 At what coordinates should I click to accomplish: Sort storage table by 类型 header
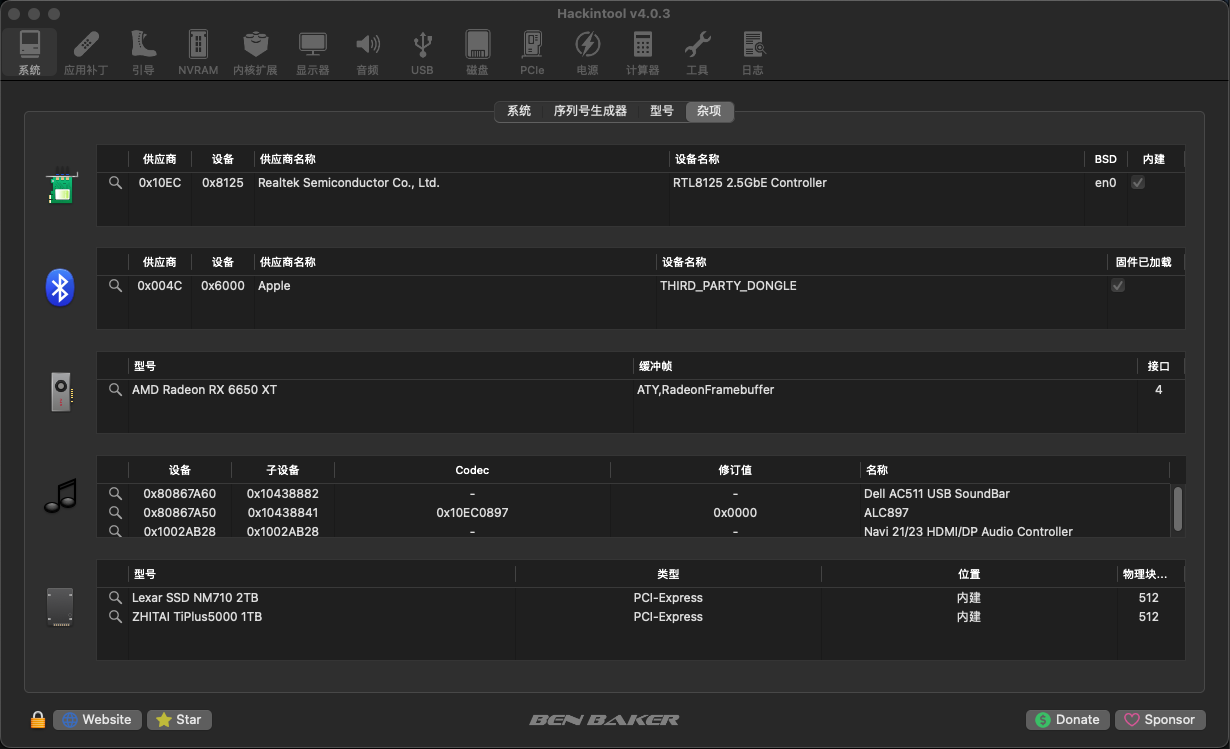pos(668,574)
